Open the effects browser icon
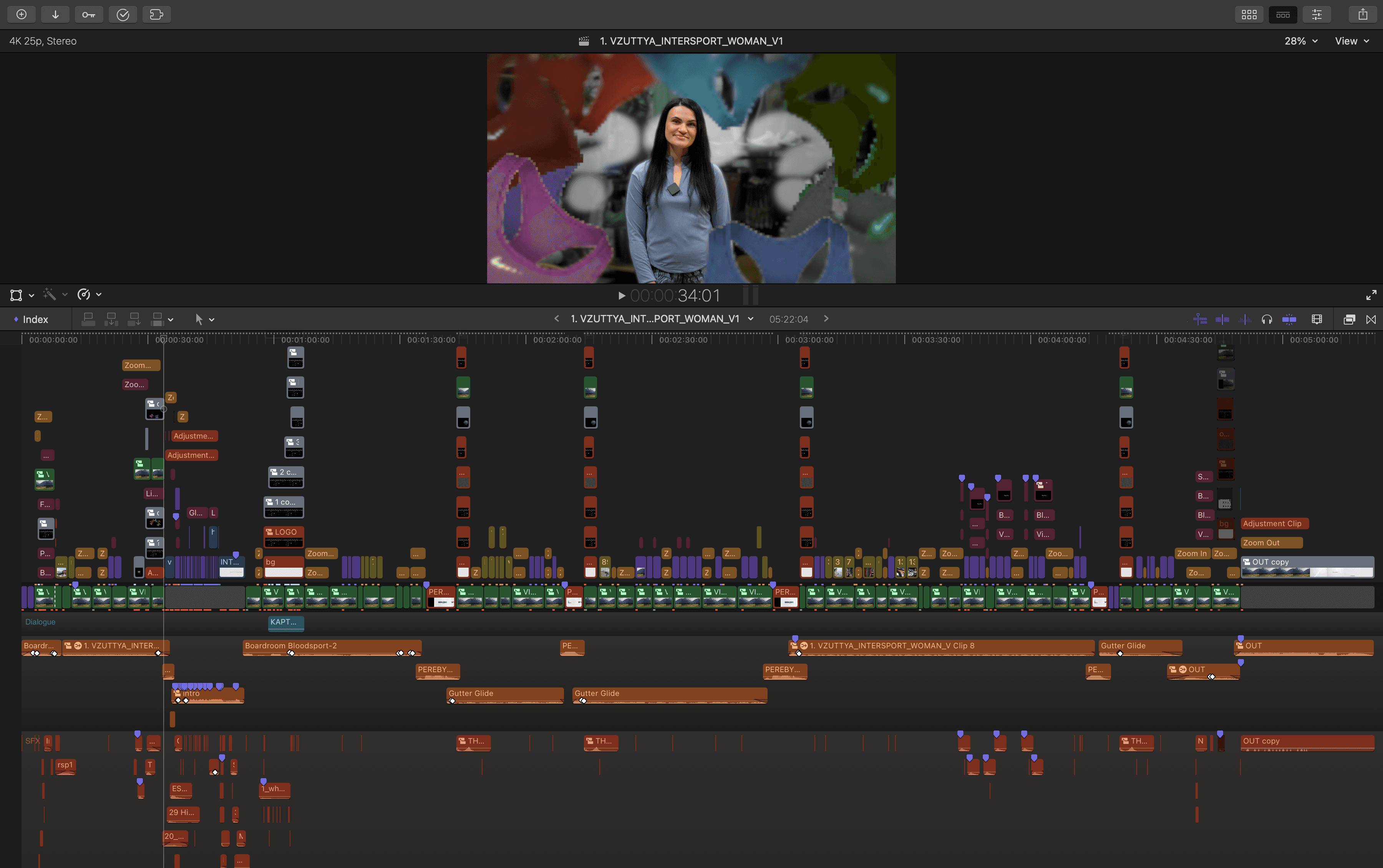This screenshot has height=868, width=1383. [1349, 319]
